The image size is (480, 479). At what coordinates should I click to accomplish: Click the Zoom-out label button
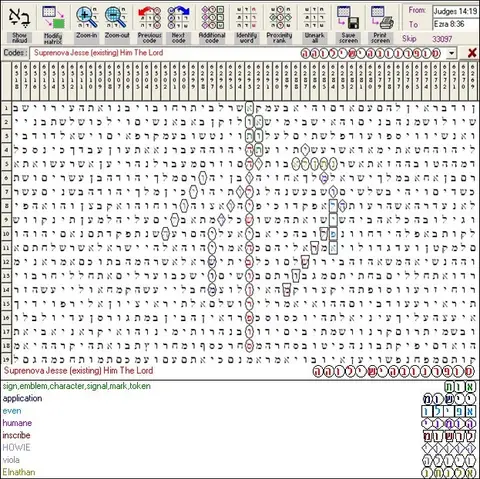[117, 35]
